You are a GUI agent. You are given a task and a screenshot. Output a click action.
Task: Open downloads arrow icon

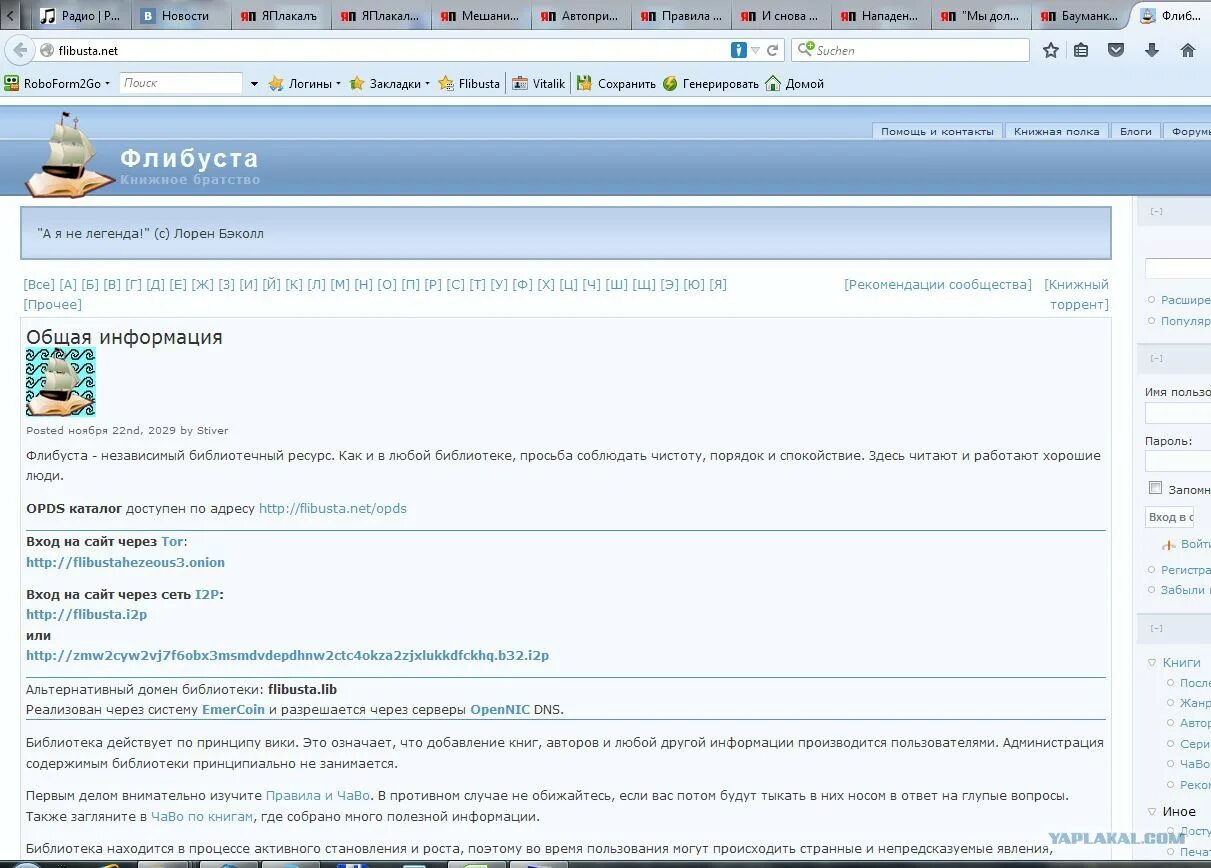point(1152,50)
